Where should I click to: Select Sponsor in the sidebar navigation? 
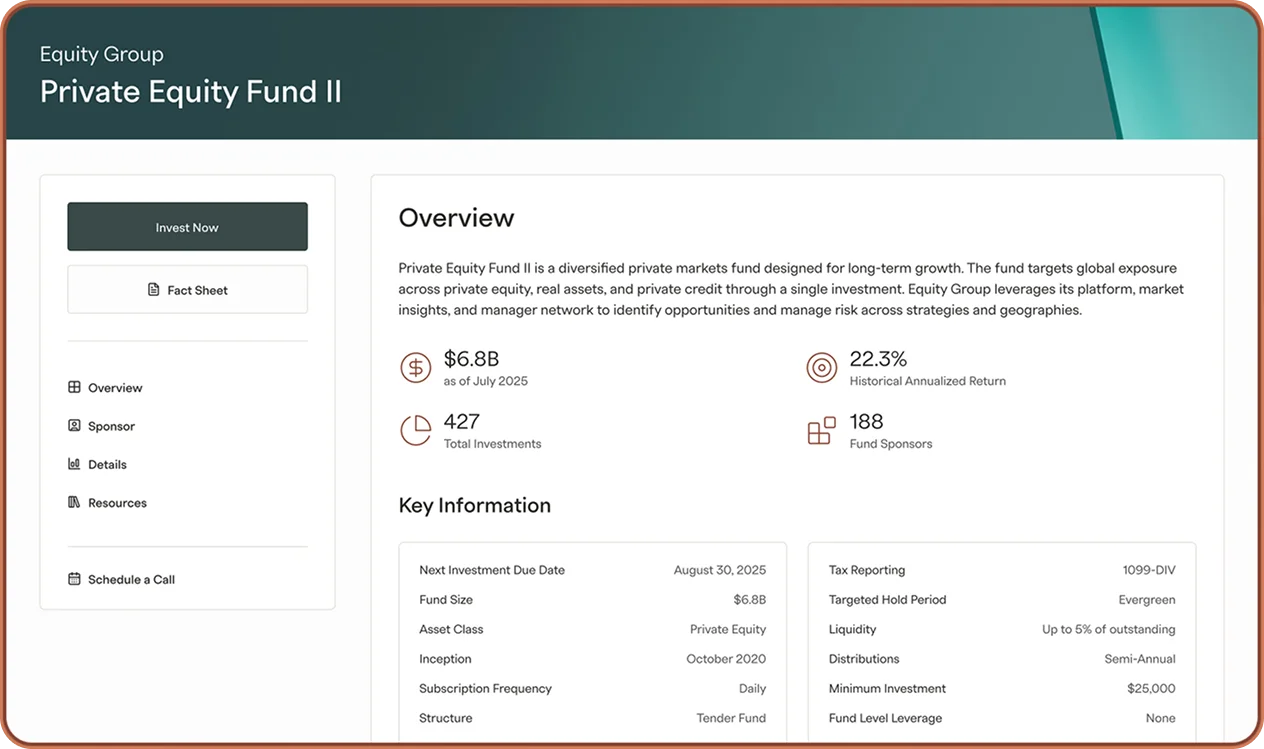point(110,425)
